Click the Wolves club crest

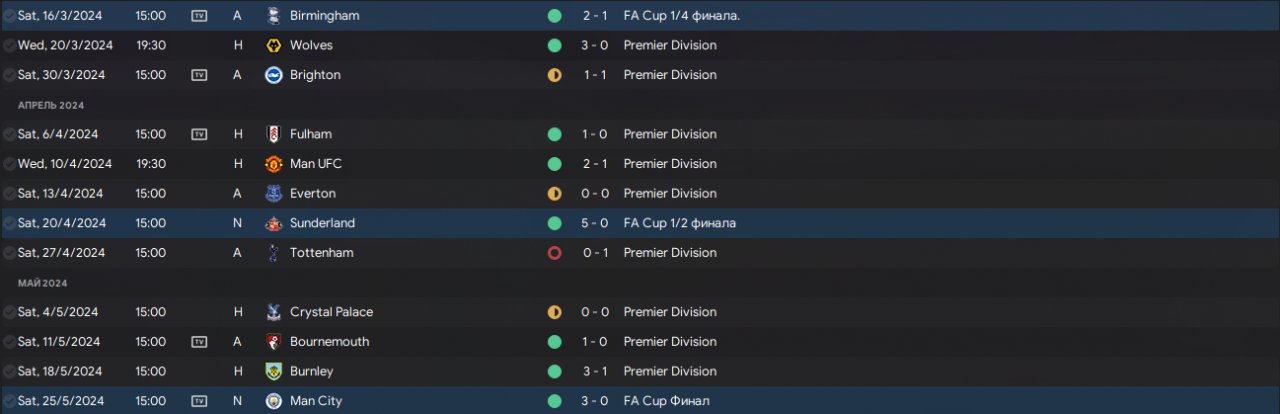pos(273,45)
